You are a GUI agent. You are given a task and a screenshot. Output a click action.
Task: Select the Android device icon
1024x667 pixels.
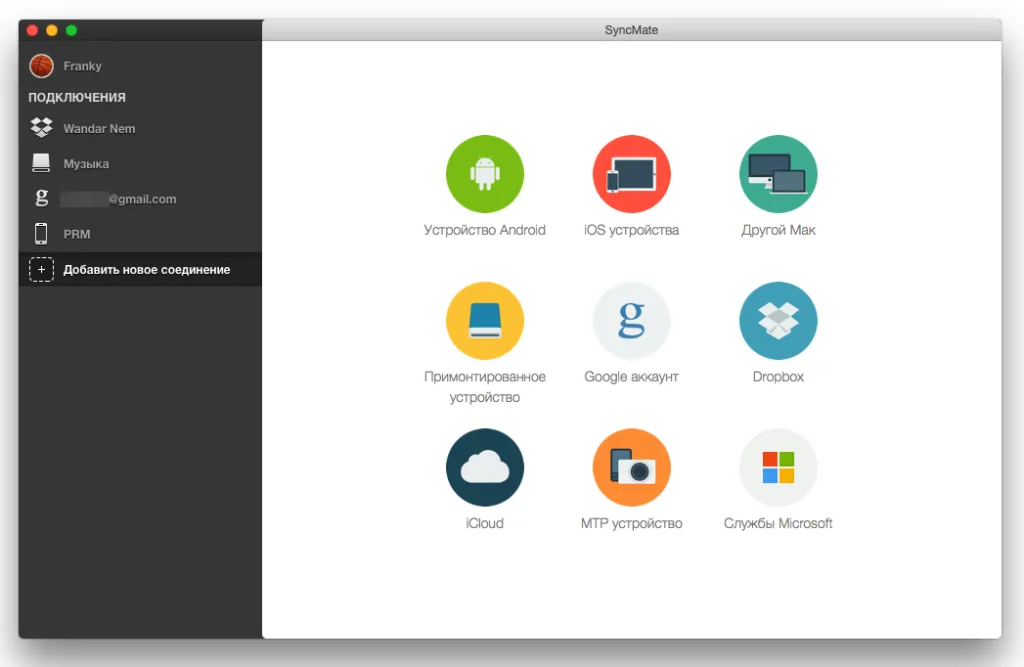point(484,174)
